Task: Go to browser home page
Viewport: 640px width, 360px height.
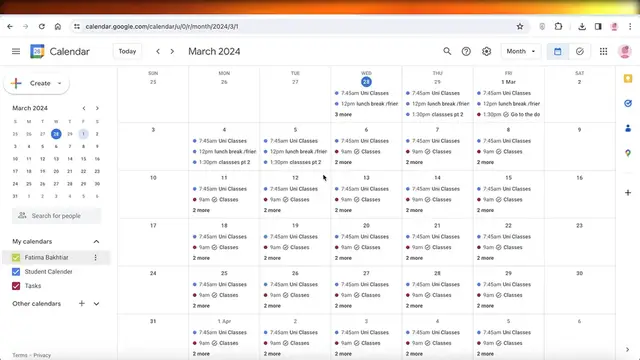Action: (58, 27)
